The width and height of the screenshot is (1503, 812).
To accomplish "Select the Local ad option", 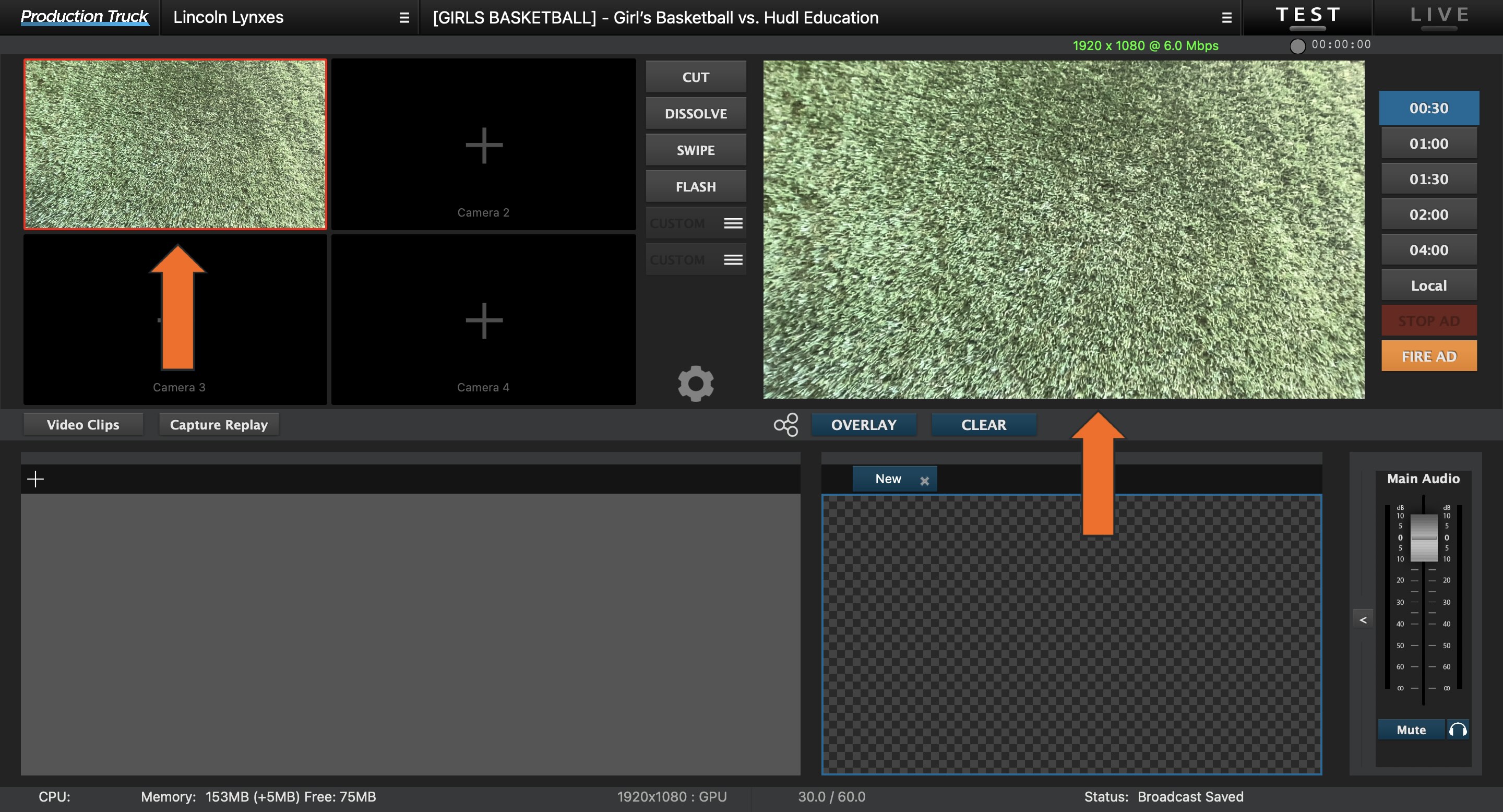I will pyautogui.click(x=1429, y=286).
